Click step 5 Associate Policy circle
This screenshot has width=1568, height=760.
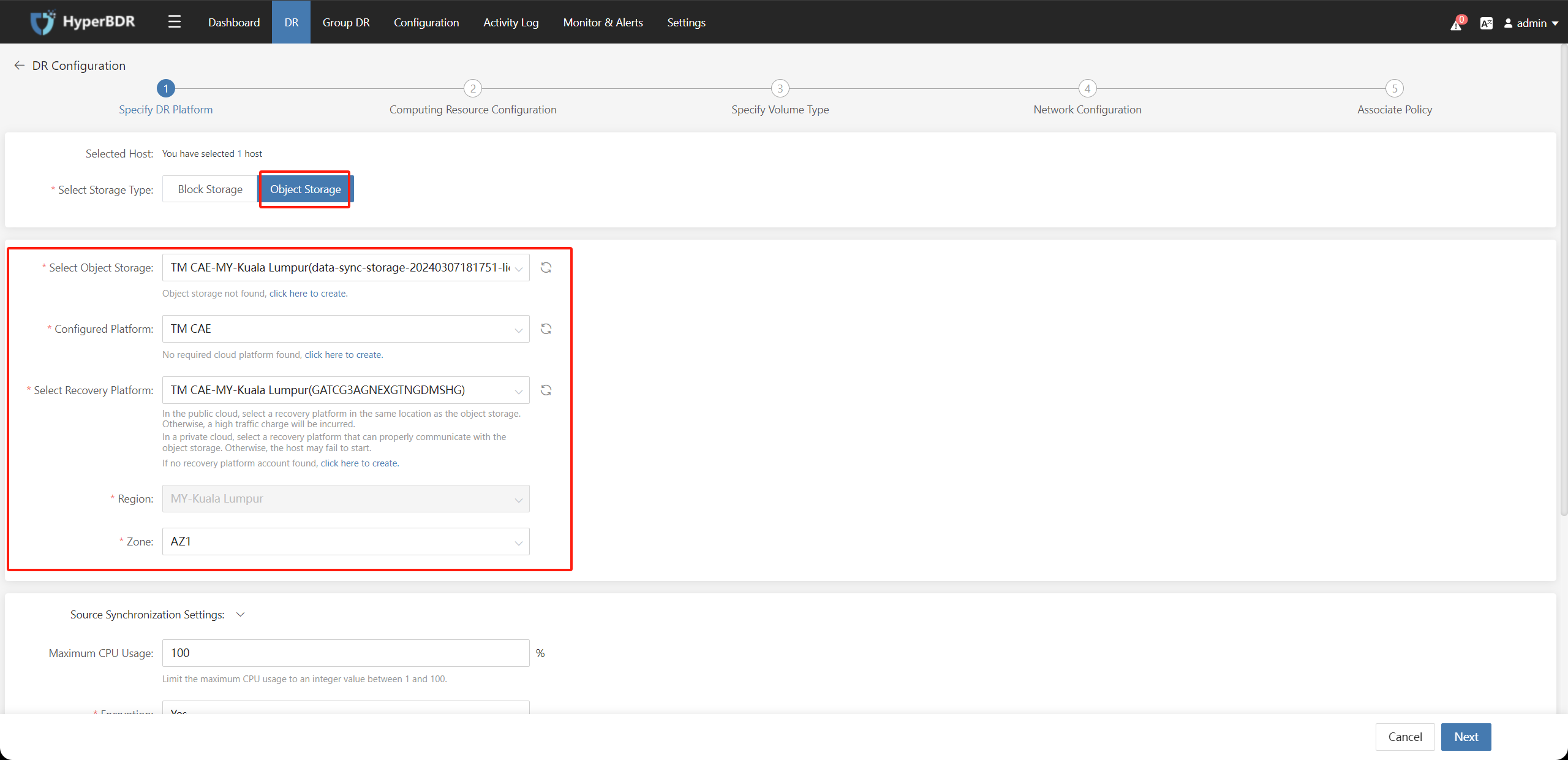click(x=1395, y=88)
